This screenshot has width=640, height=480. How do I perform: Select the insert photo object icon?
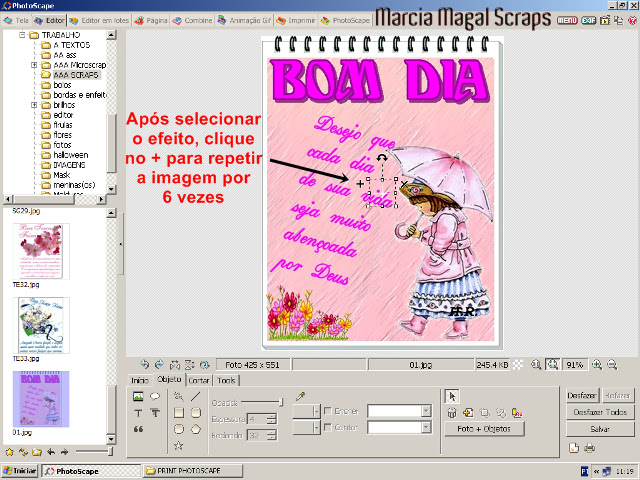tap(138, 396)
